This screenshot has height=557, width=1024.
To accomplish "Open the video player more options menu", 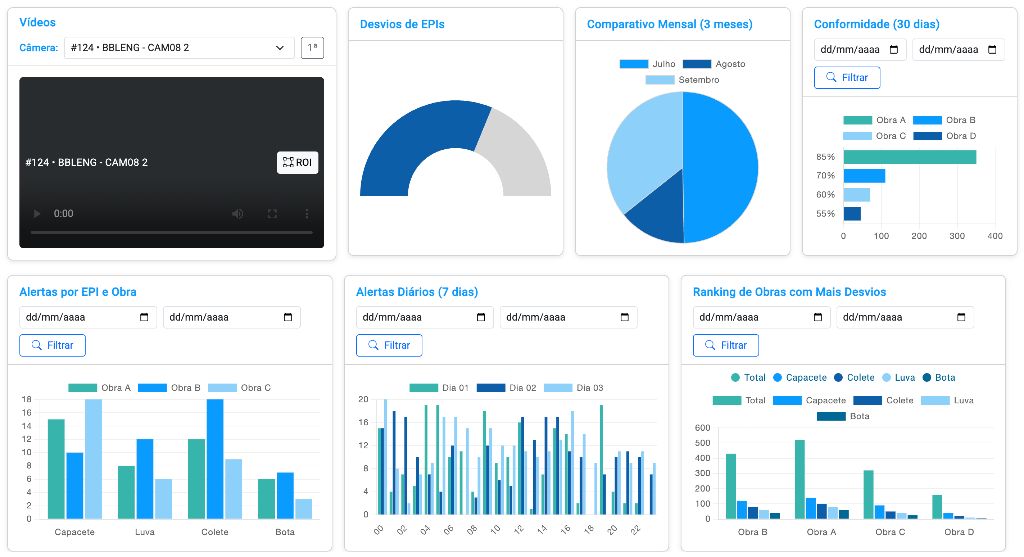I will pos(307,214).
